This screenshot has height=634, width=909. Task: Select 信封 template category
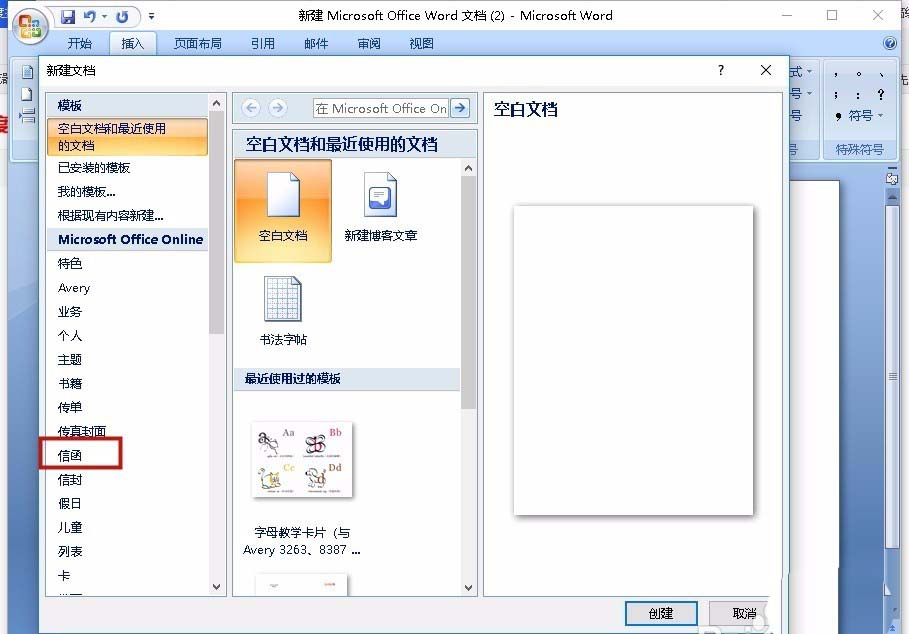coord(70,480)
